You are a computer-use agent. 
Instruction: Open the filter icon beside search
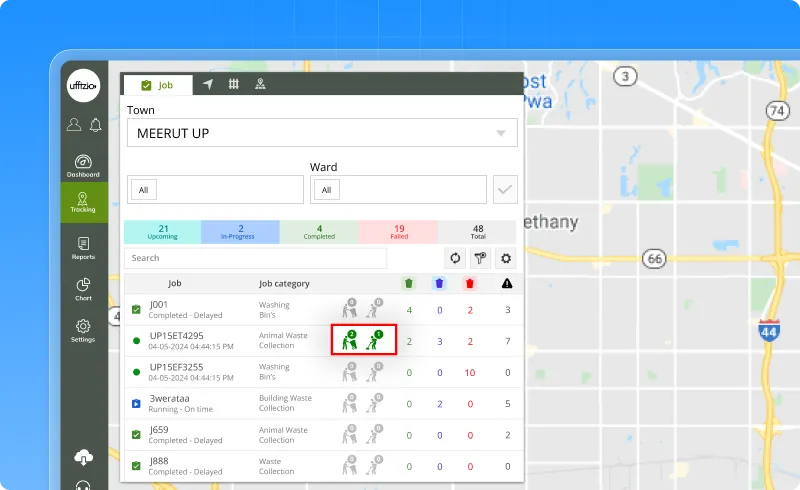[x=480, y=258]
